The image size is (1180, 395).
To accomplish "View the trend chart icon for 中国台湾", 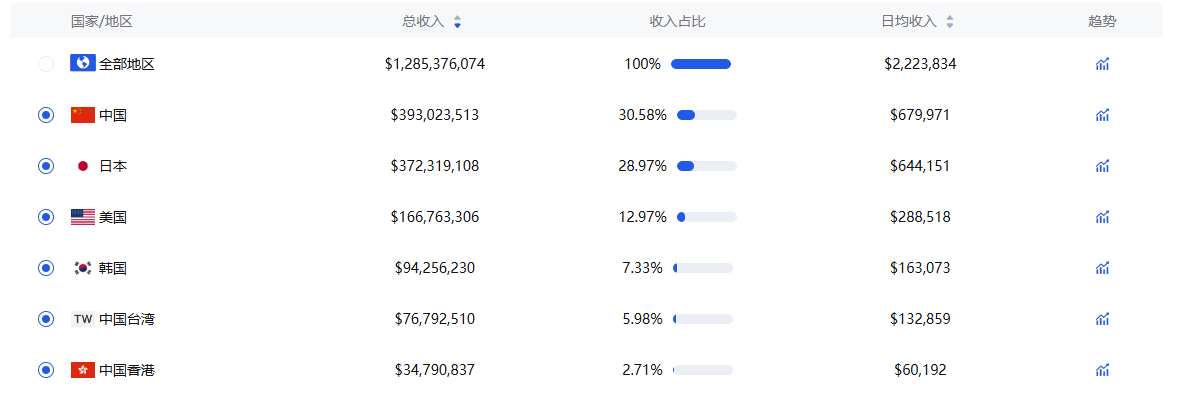I will pos(1102,319).
